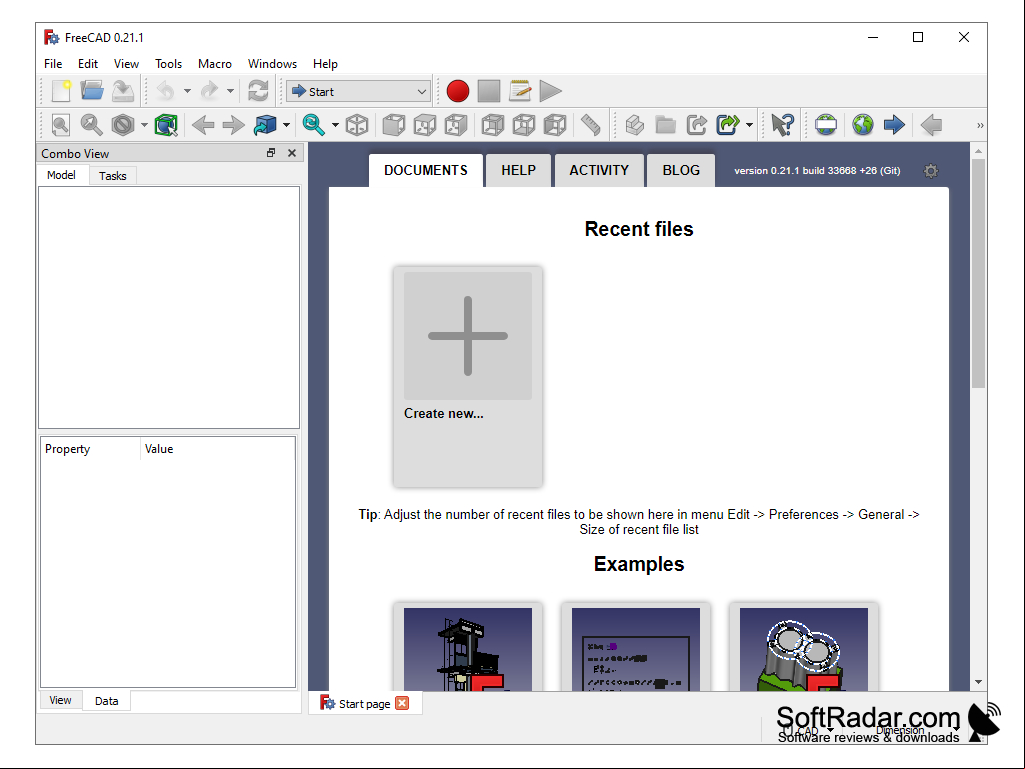Screen dimensions: 1025x769
Task: Undock the Combo View panel
Action: coord(271,153)
